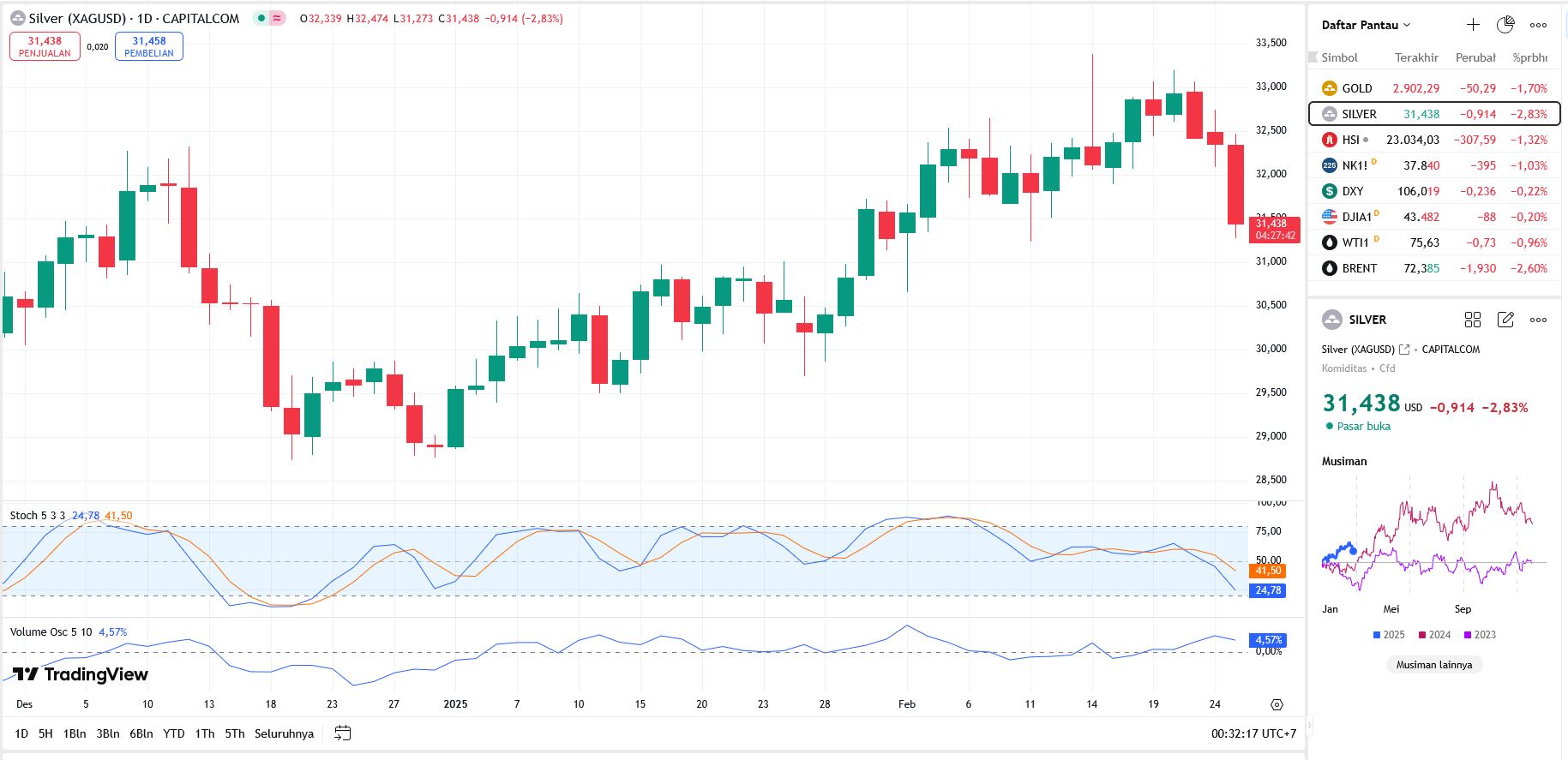Screen dimensions: 1568x760
Task: Open the external link icon beside Silver (XAGUSD)
Action: click(1404, 350)
